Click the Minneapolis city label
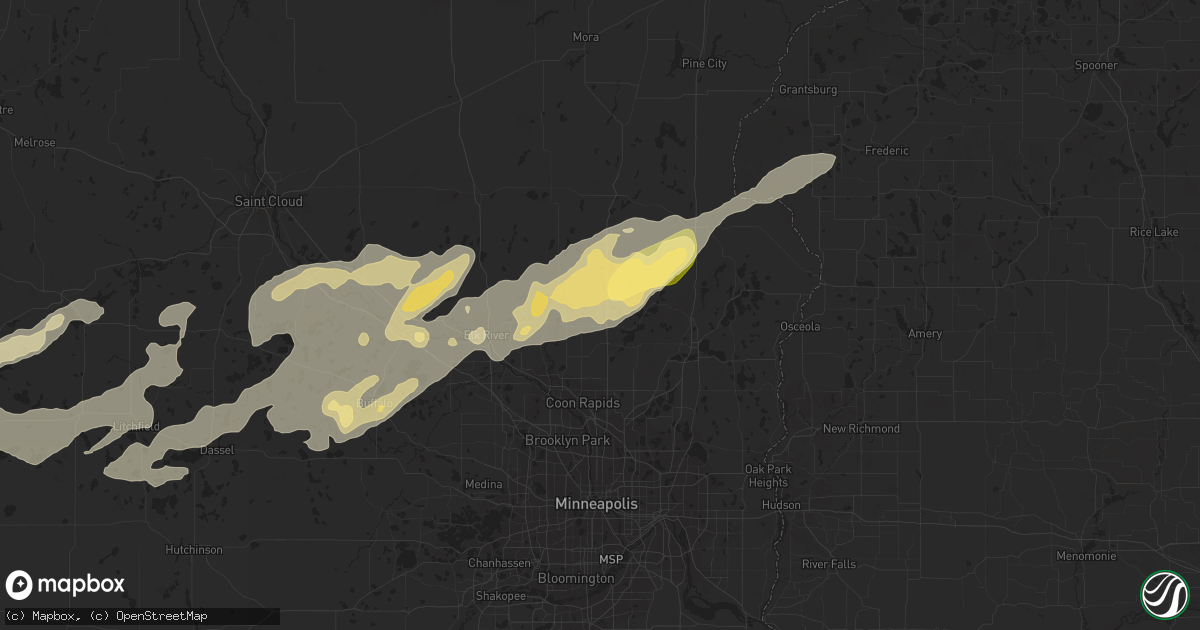 click(x=597, y=504)
